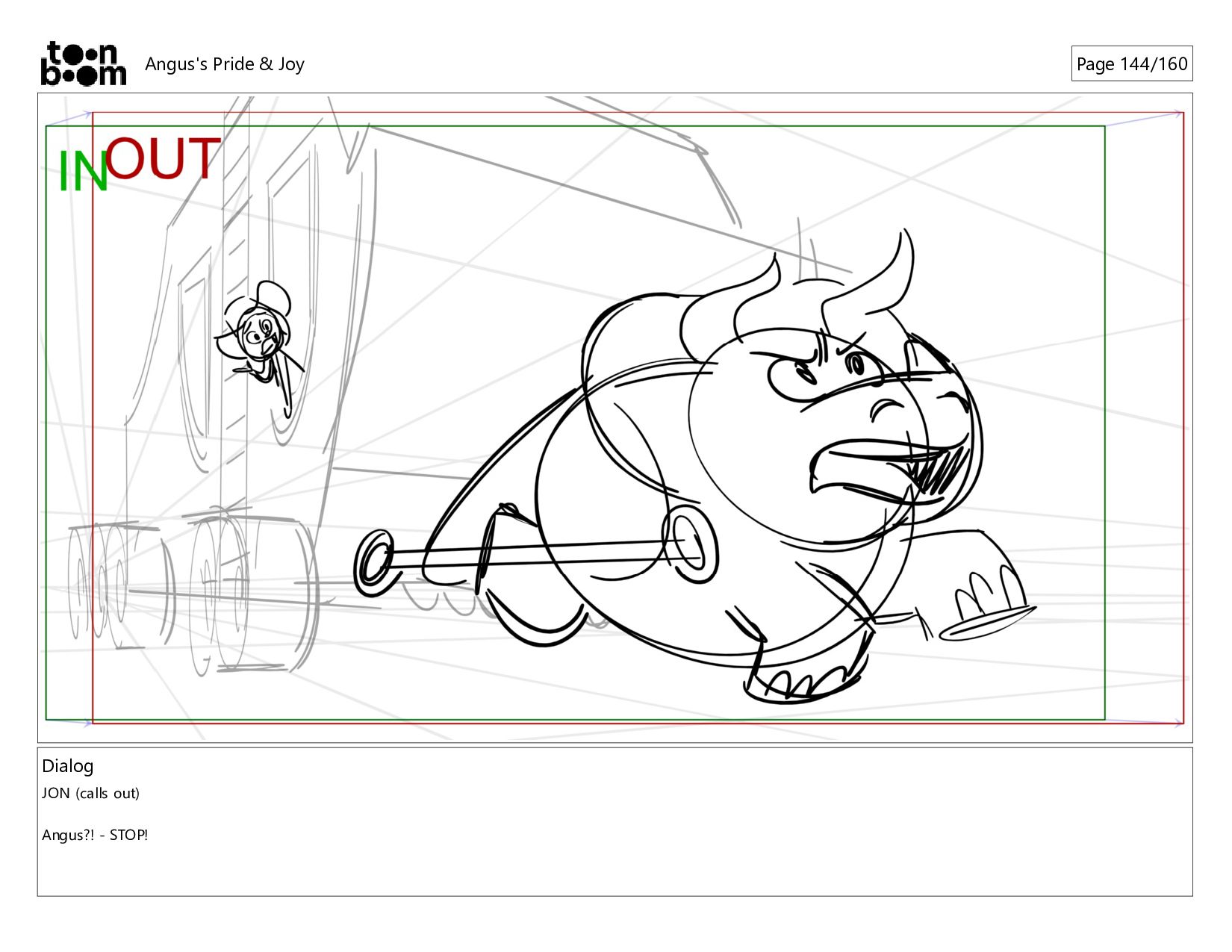Viewport: 1232px width, 952px height.
Task: Click the green "IN" camera label
Action: pyautogui.click(x=83, y=172)
